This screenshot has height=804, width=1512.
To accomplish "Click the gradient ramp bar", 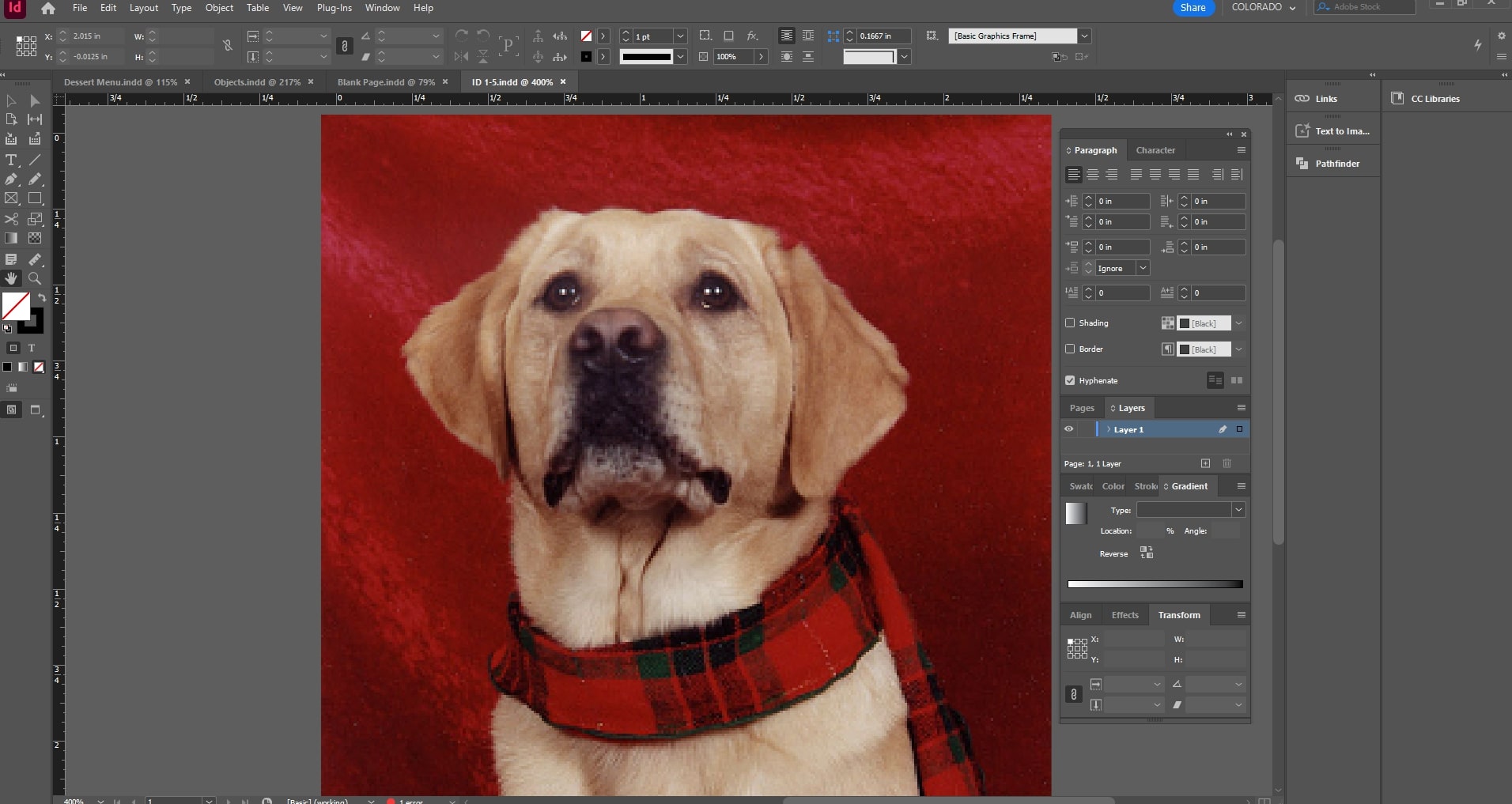I will (x=1155, y=584).
